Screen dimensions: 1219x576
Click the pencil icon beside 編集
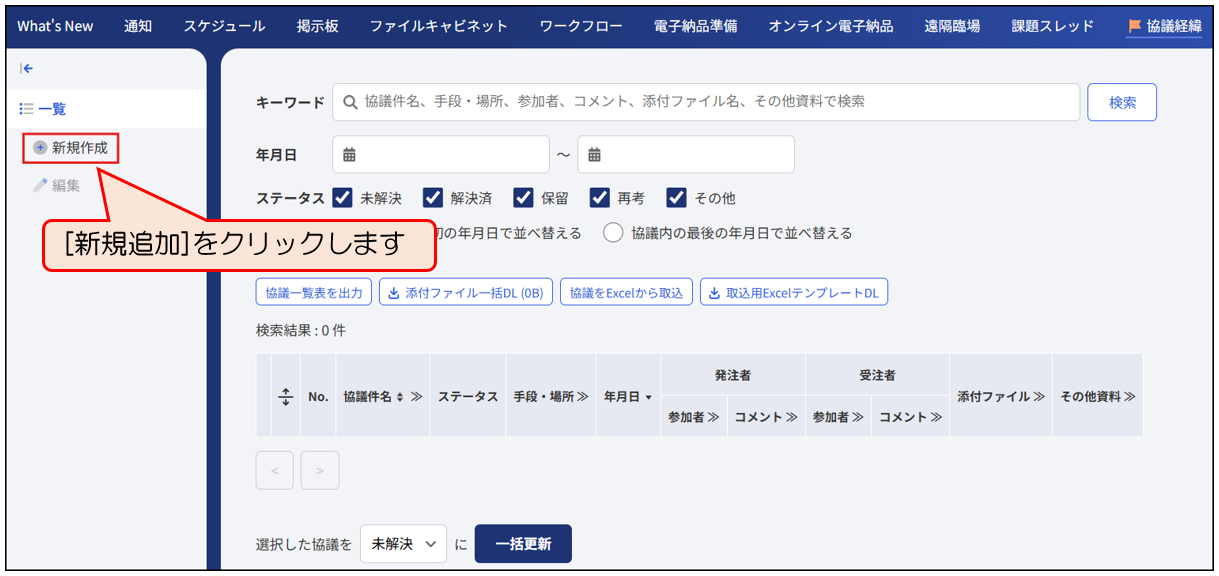(x=40, y=185)
